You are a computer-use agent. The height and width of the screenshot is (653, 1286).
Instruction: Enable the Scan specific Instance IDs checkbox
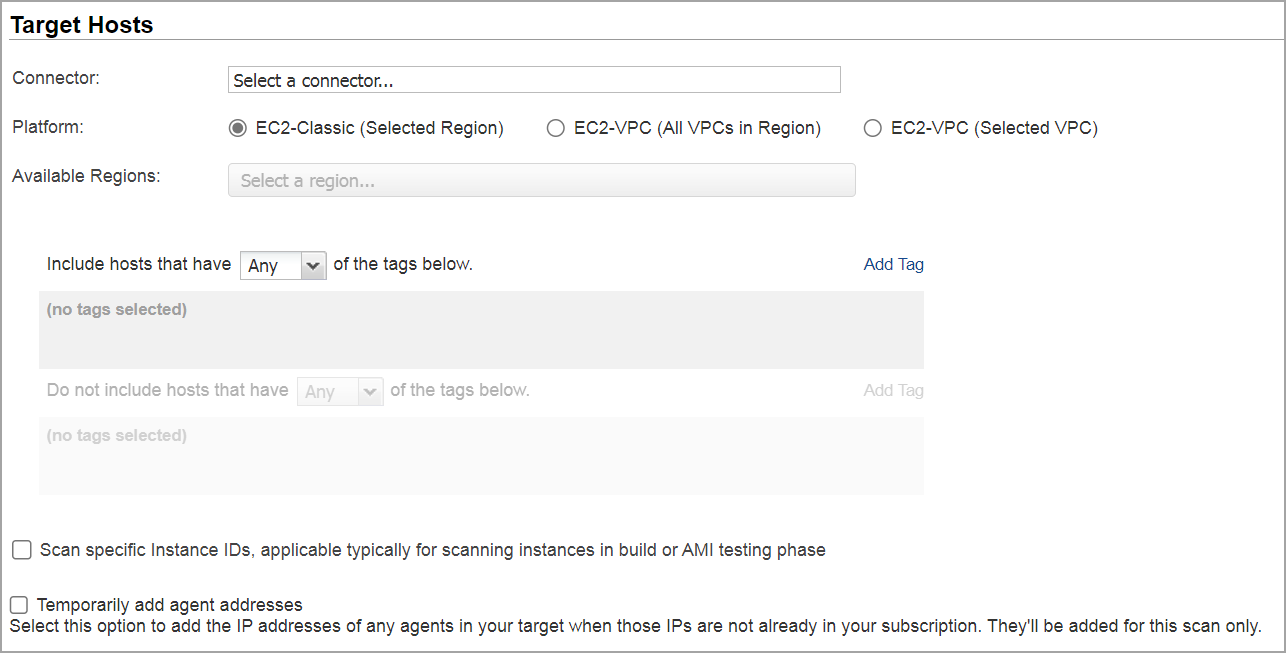21,549
